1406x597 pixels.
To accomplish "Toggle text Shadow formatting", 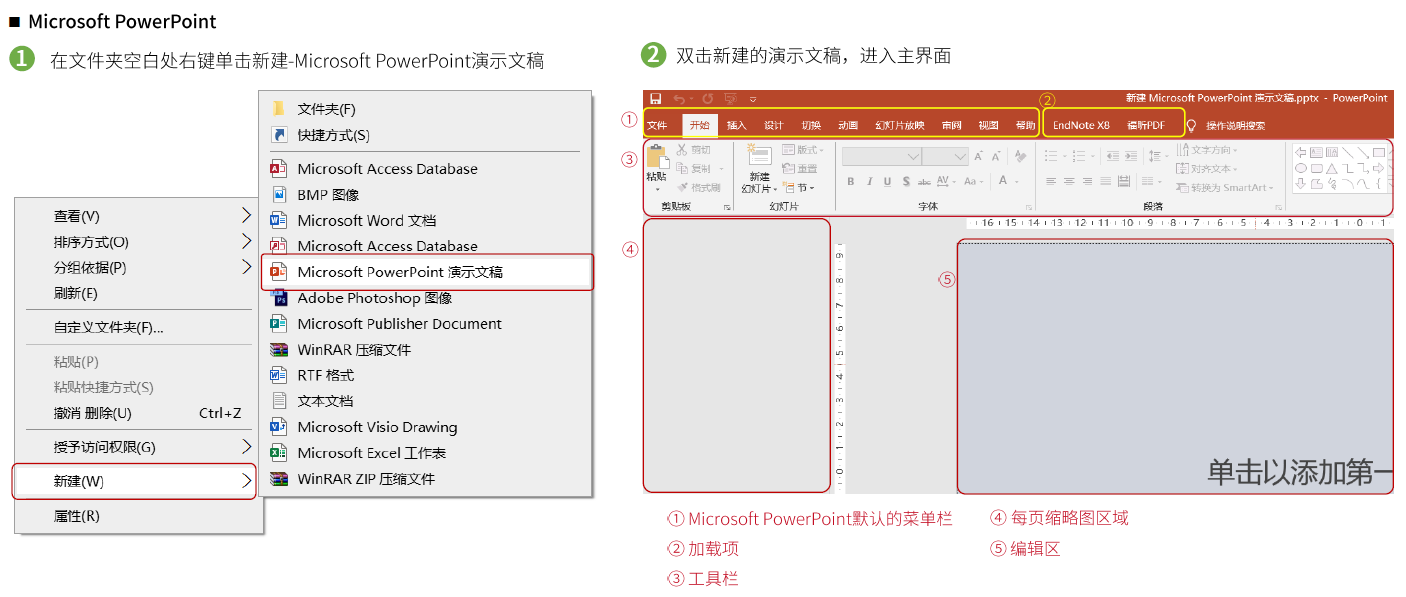I will [x=906, y=181].
